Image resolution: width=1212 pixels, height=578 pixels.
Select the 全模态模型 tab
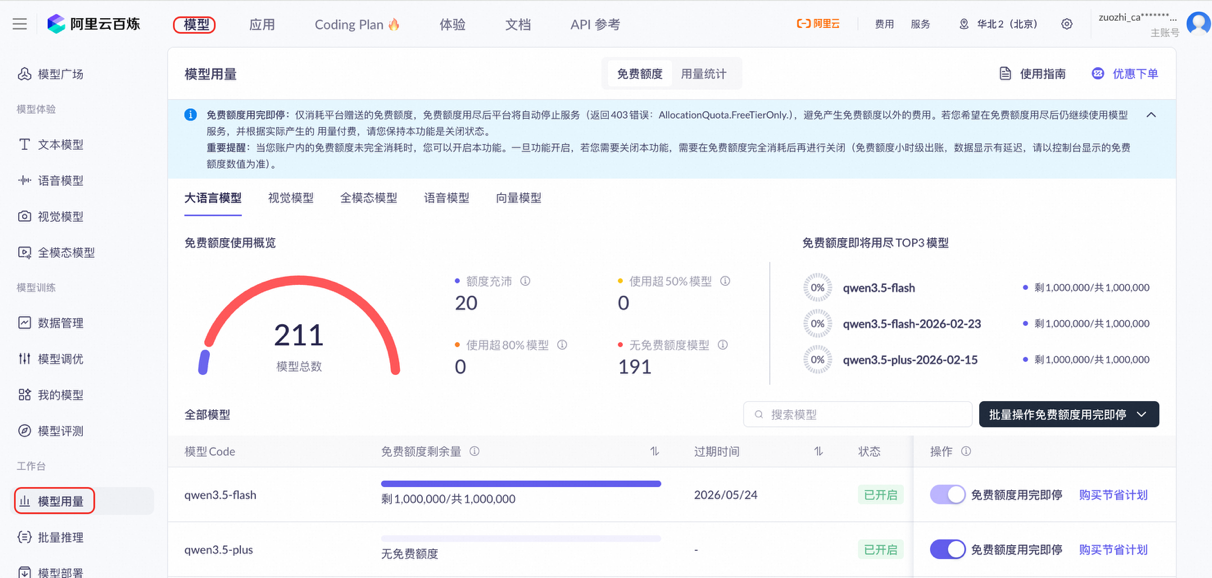369,198
